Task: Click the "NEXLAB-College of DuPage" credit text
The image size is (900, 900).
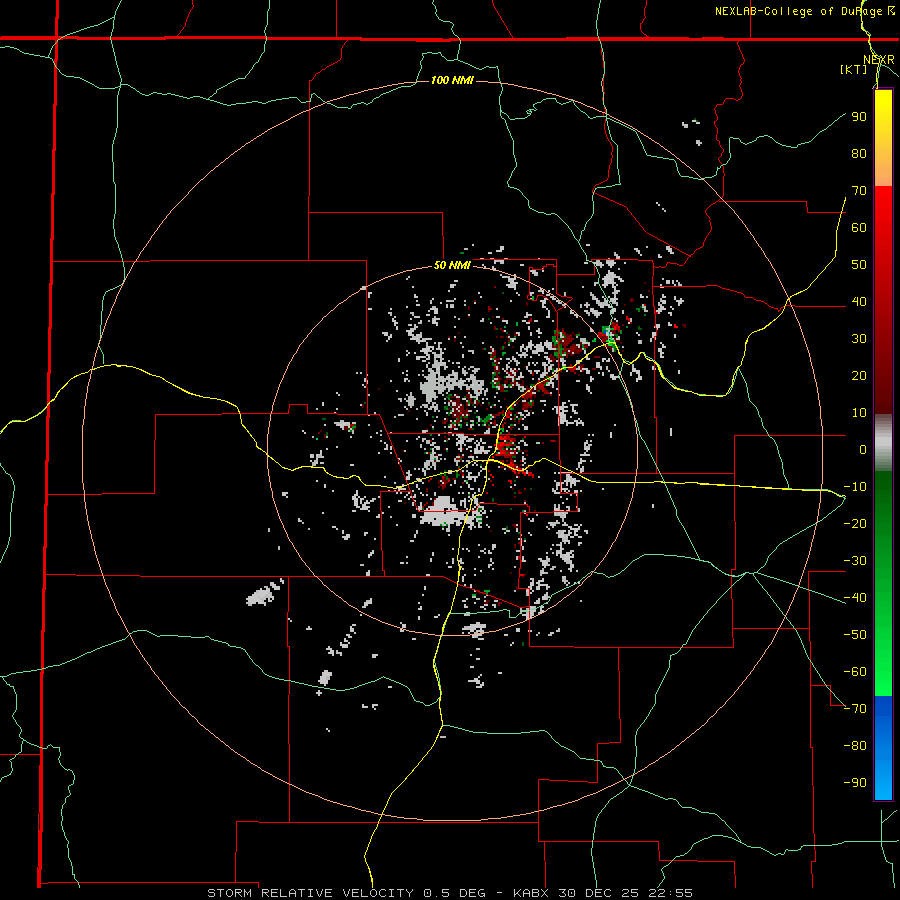Action: 801,11
